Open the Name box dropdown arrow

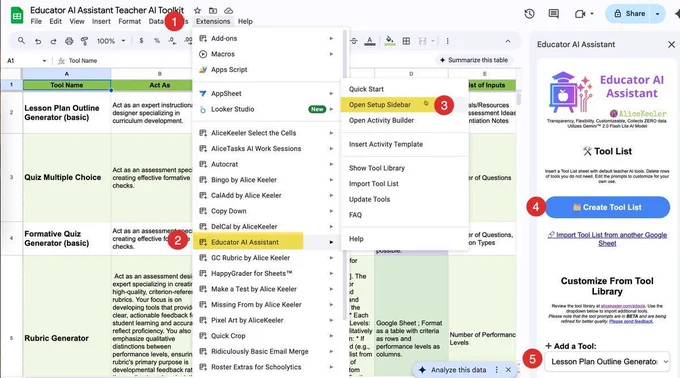coord(44,61)
